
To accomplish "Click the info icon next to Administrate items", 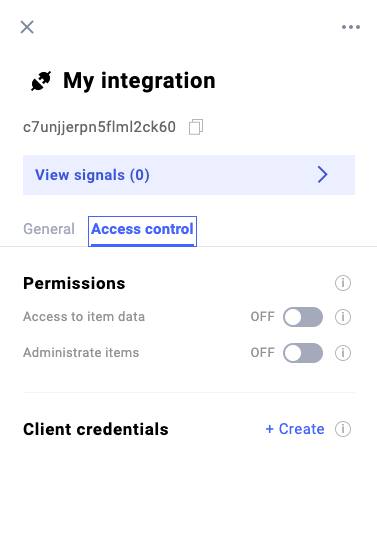I will 343,353.
